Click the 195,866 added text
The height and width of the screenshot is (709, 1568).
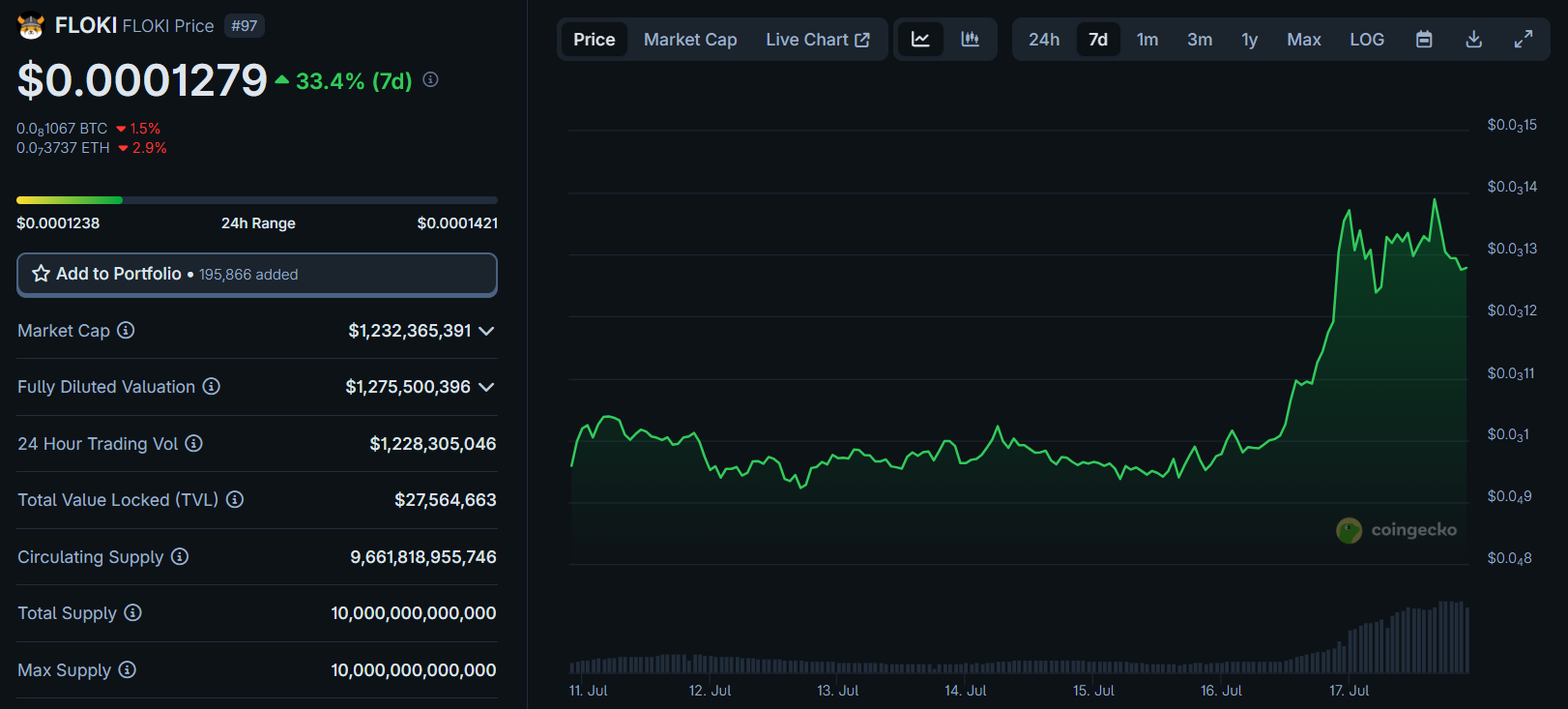pos(248,275)
